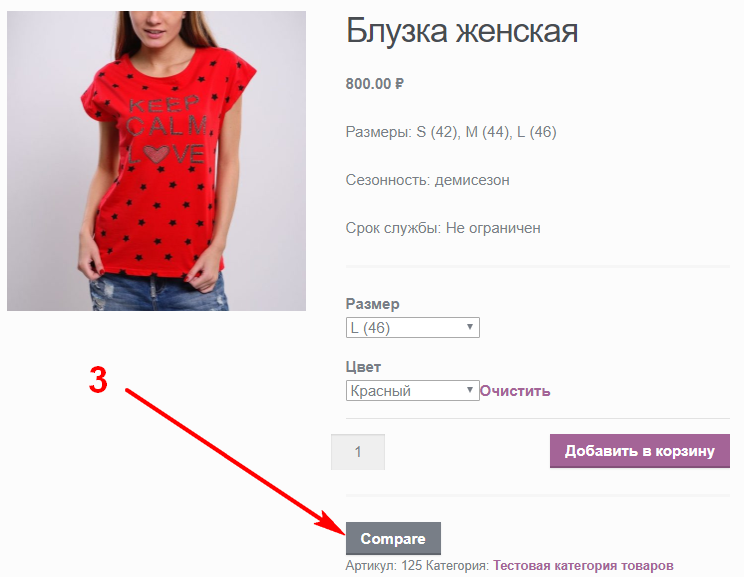
Task: Focus the quantity field showing 1
Action: click(358, 452)
